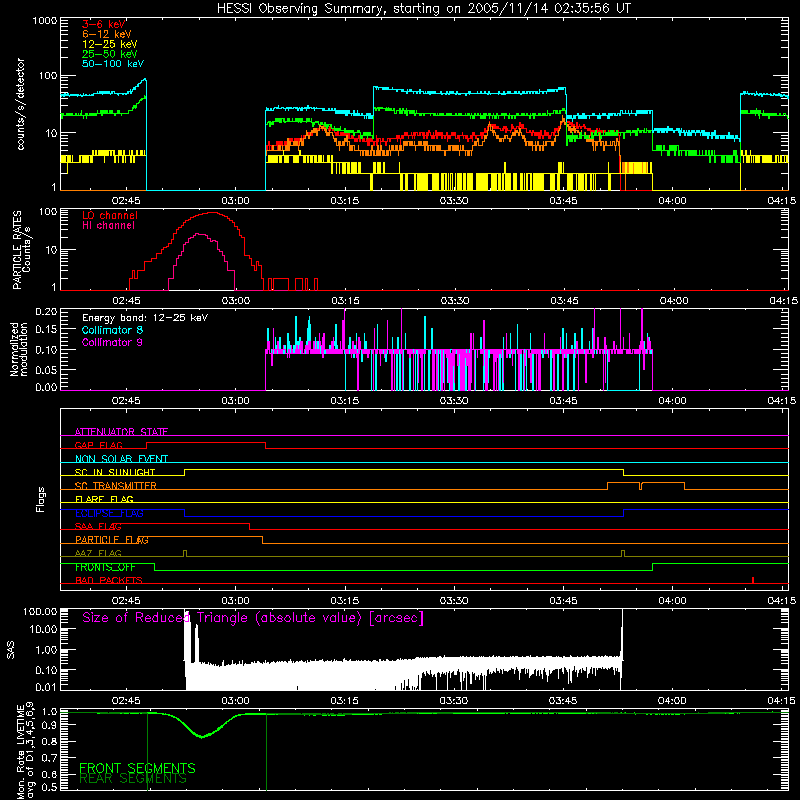The height and width of the screenshot is (800, 800).
Task: Click the 'Normalized modulation' axis label
Action: tap(18, 349)
